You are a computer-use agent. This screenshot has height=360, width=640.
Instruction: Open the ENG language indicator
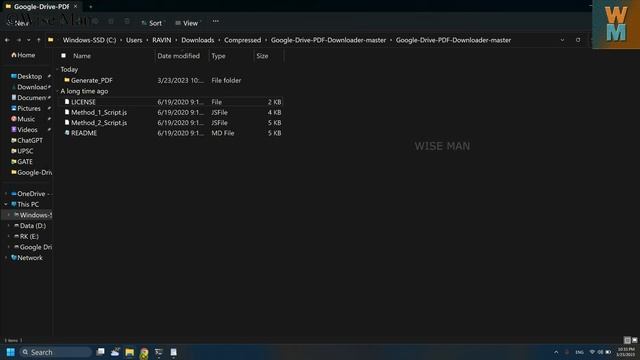click(579, 352)
